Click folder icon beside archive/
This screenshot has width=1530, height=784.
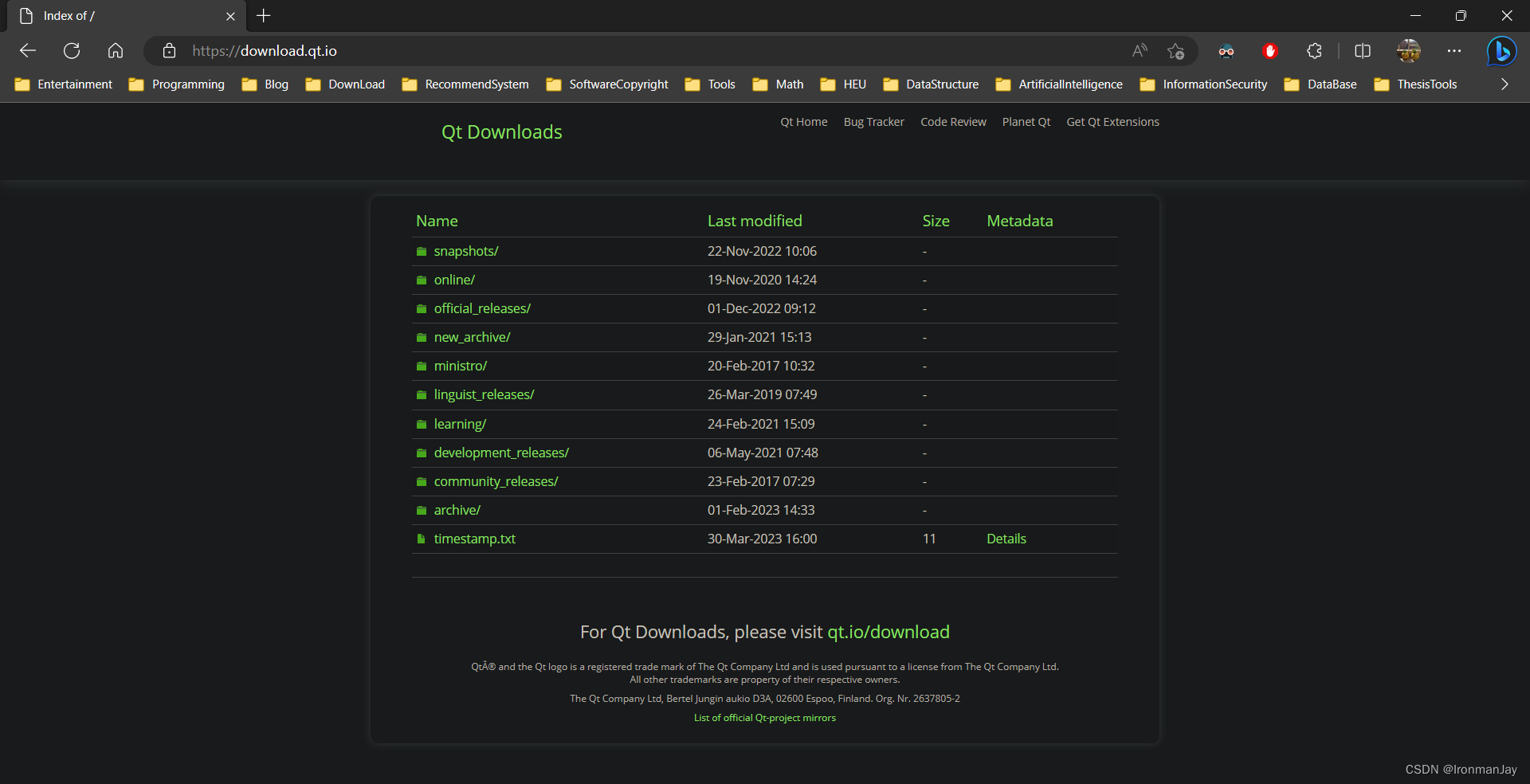(422, 510)
